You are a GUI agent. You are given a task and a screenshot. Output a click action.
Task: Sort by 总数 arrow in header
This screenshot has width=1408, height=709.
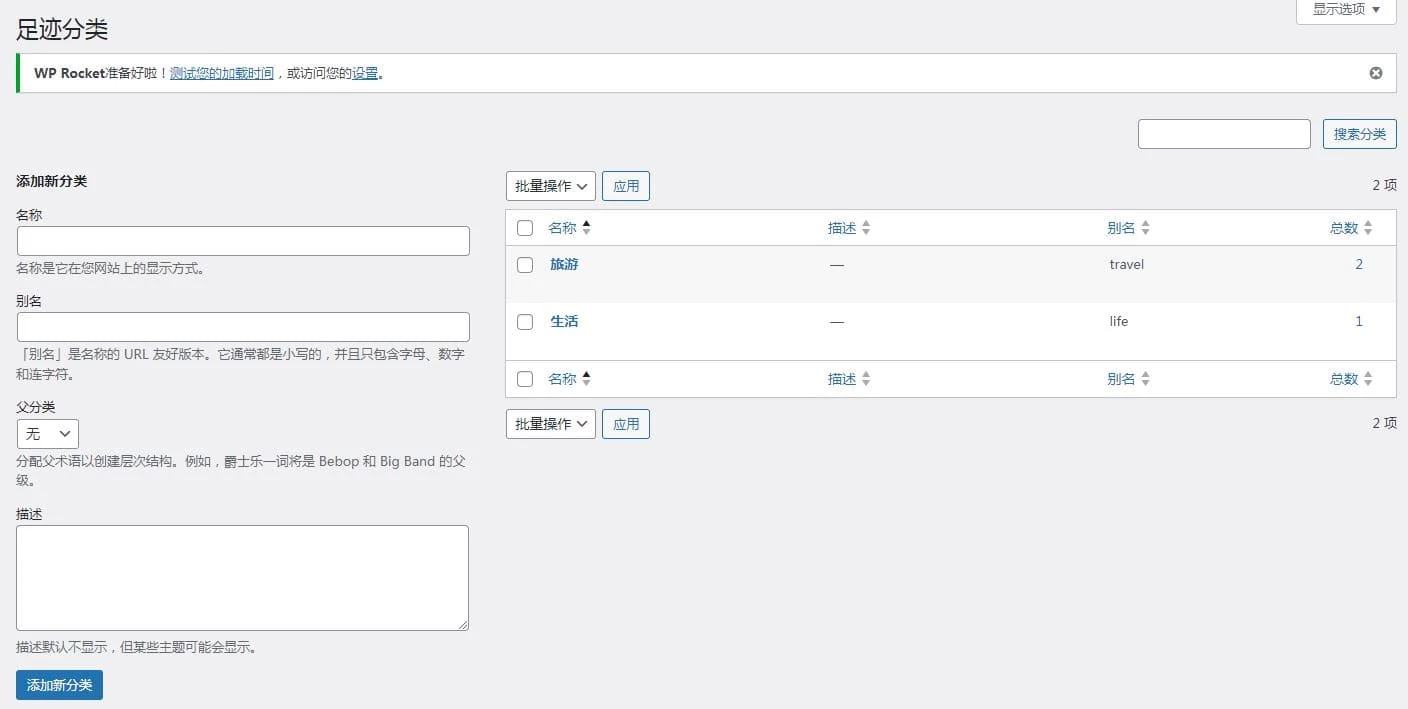tap(1367, 228)
